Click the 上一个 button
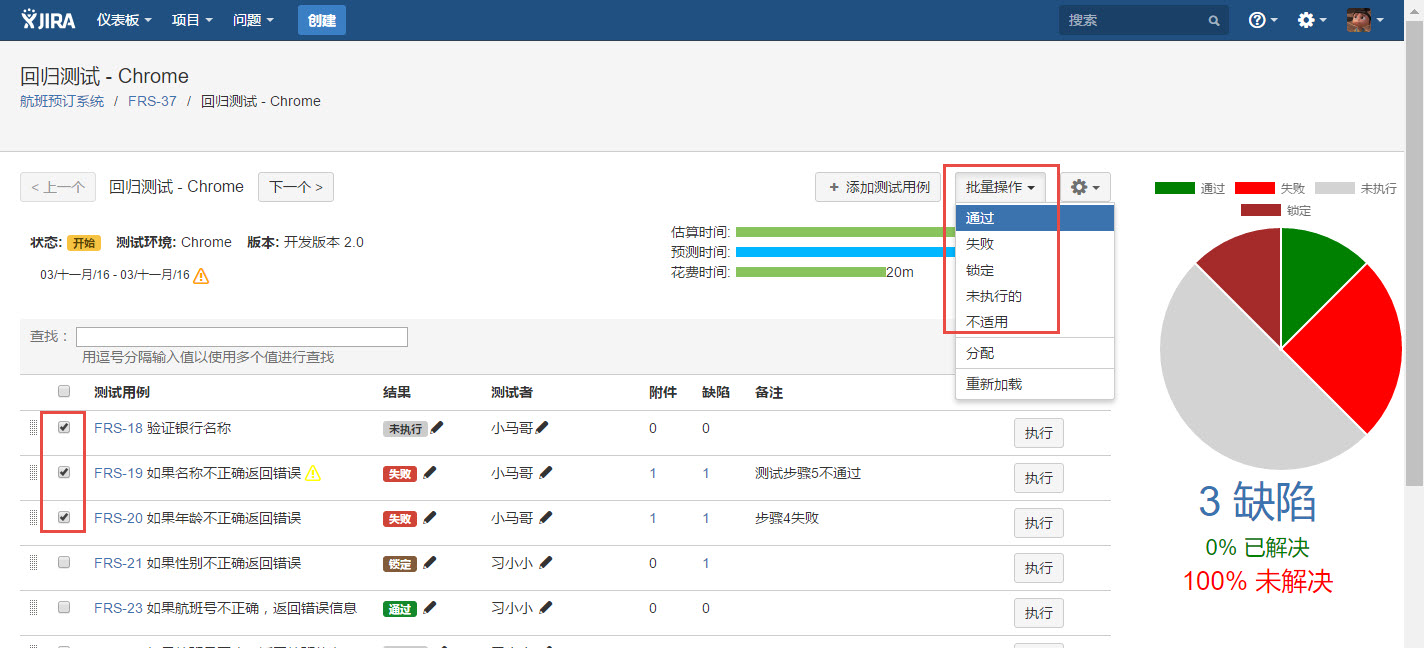 click(58, 187)
